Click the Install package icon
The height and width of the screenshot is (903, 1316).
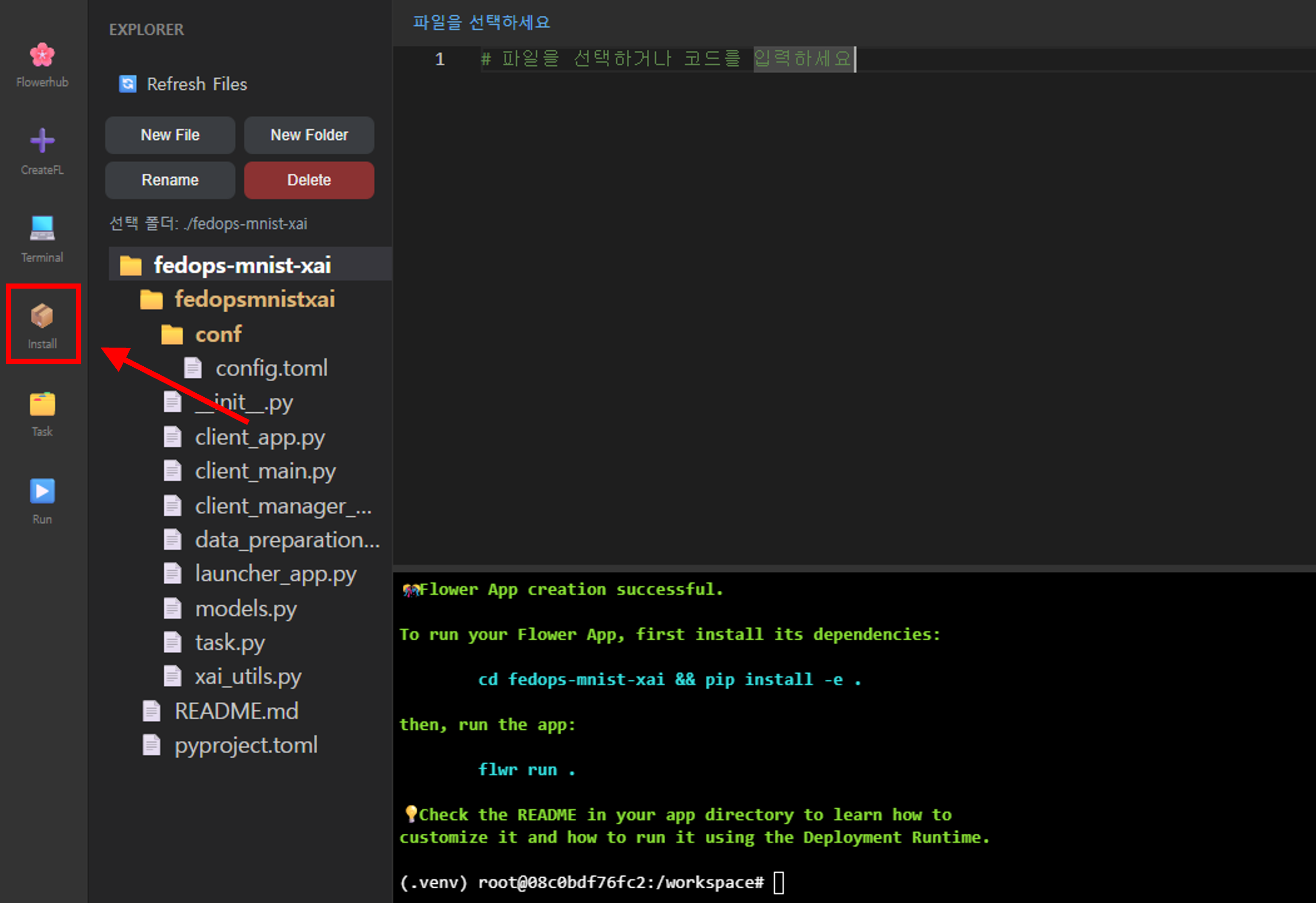[42, 316]
